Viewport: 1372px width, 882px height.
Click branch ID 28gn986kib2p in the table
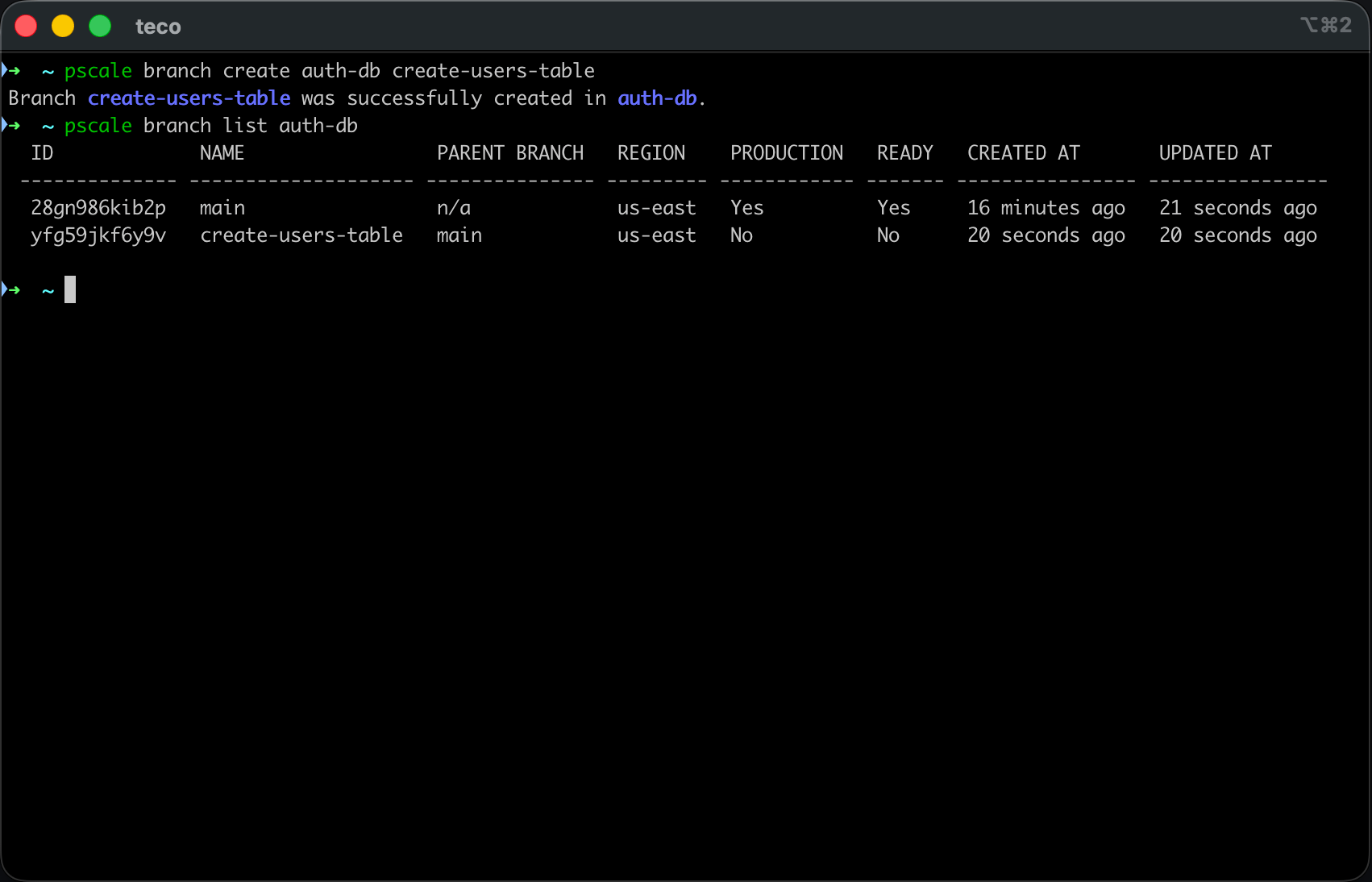coord(98,207)
